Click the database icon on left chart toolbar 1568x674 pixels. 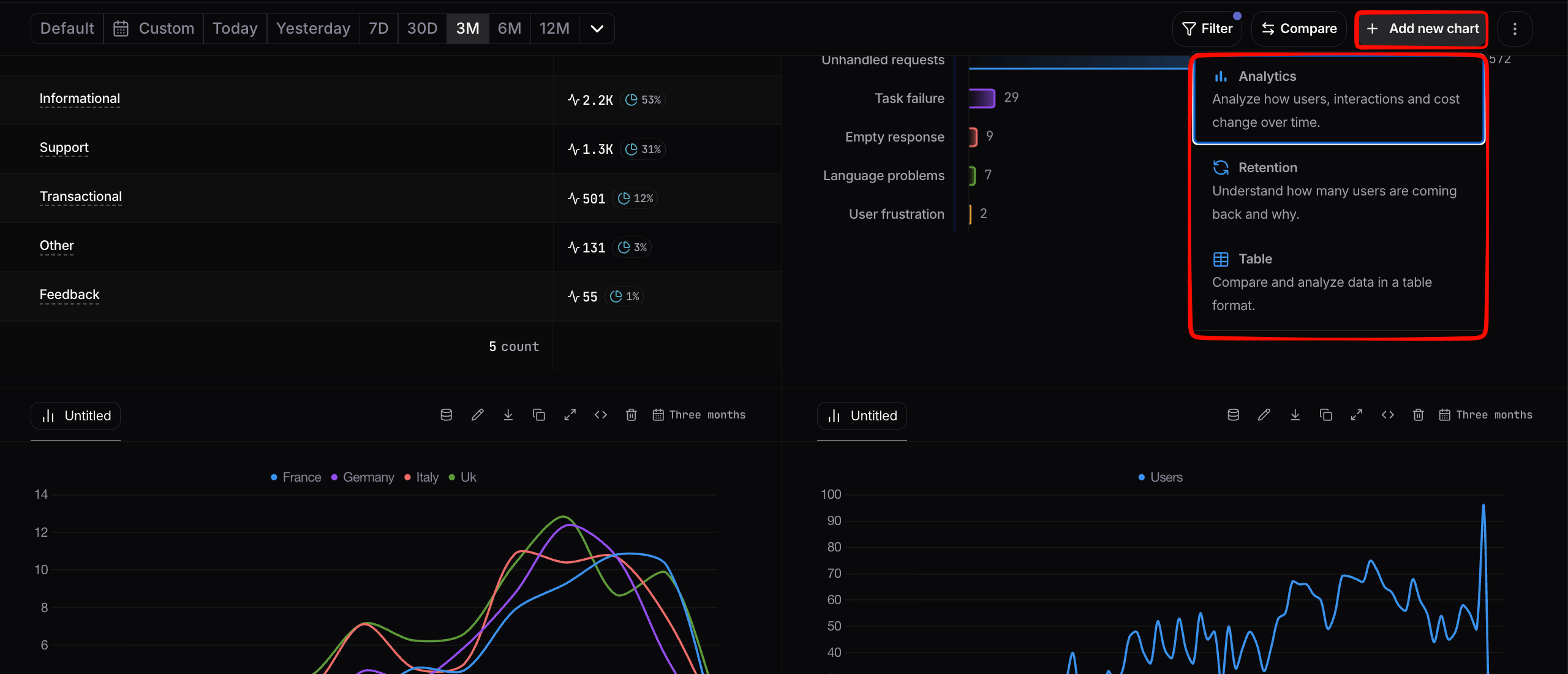point(447,415)
